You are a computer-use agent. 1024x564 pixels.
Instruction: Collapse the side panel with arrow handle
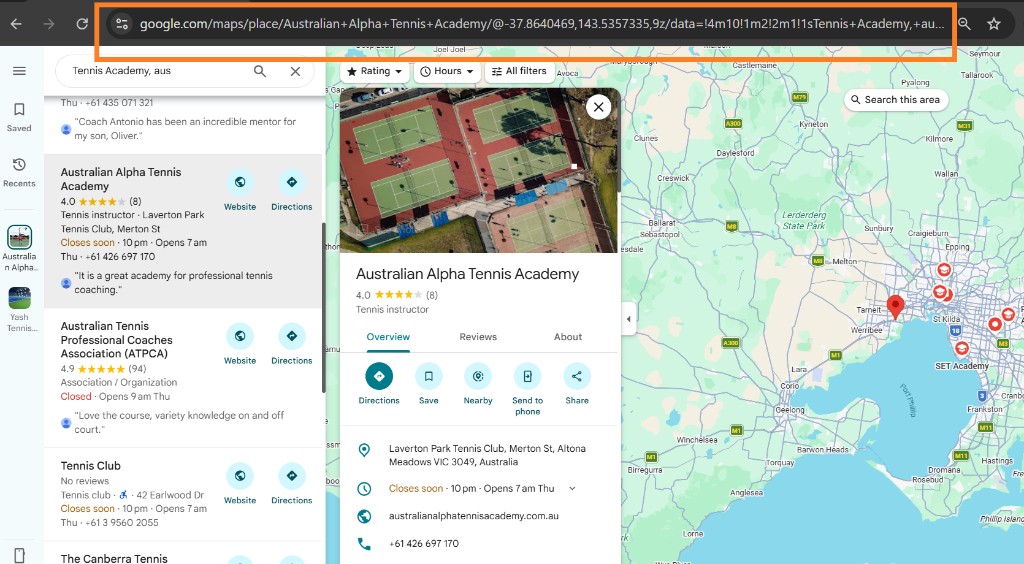(628, 319)
